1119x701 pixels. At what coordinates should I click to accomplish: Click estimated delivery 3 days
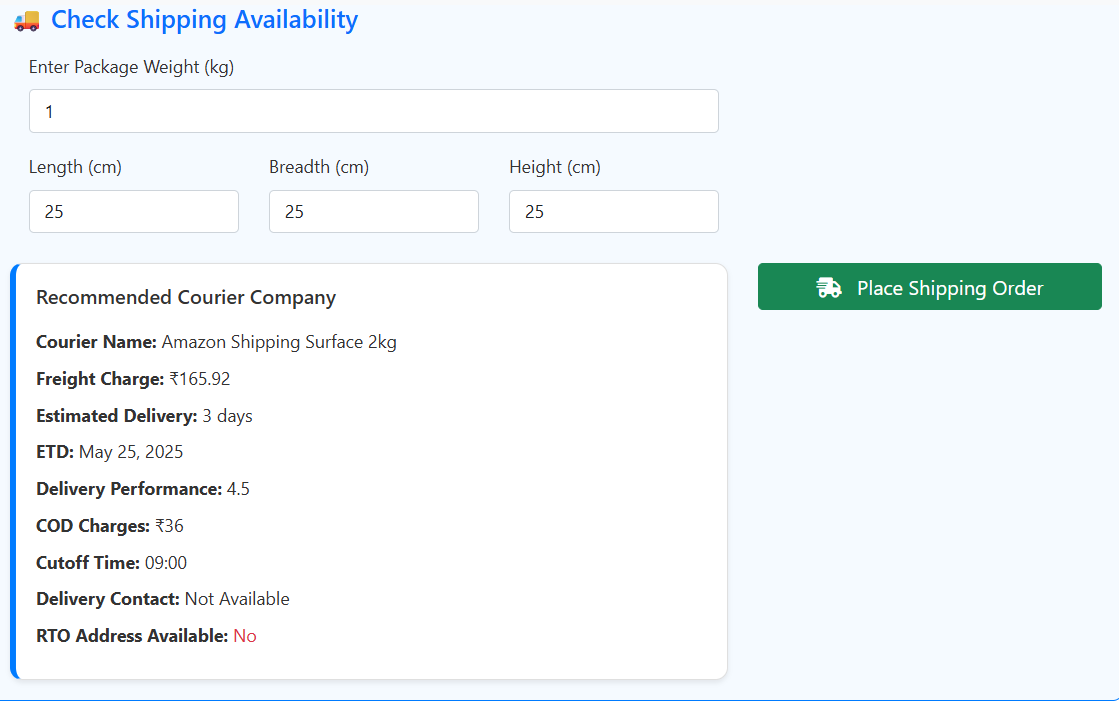tap(227, 416)
